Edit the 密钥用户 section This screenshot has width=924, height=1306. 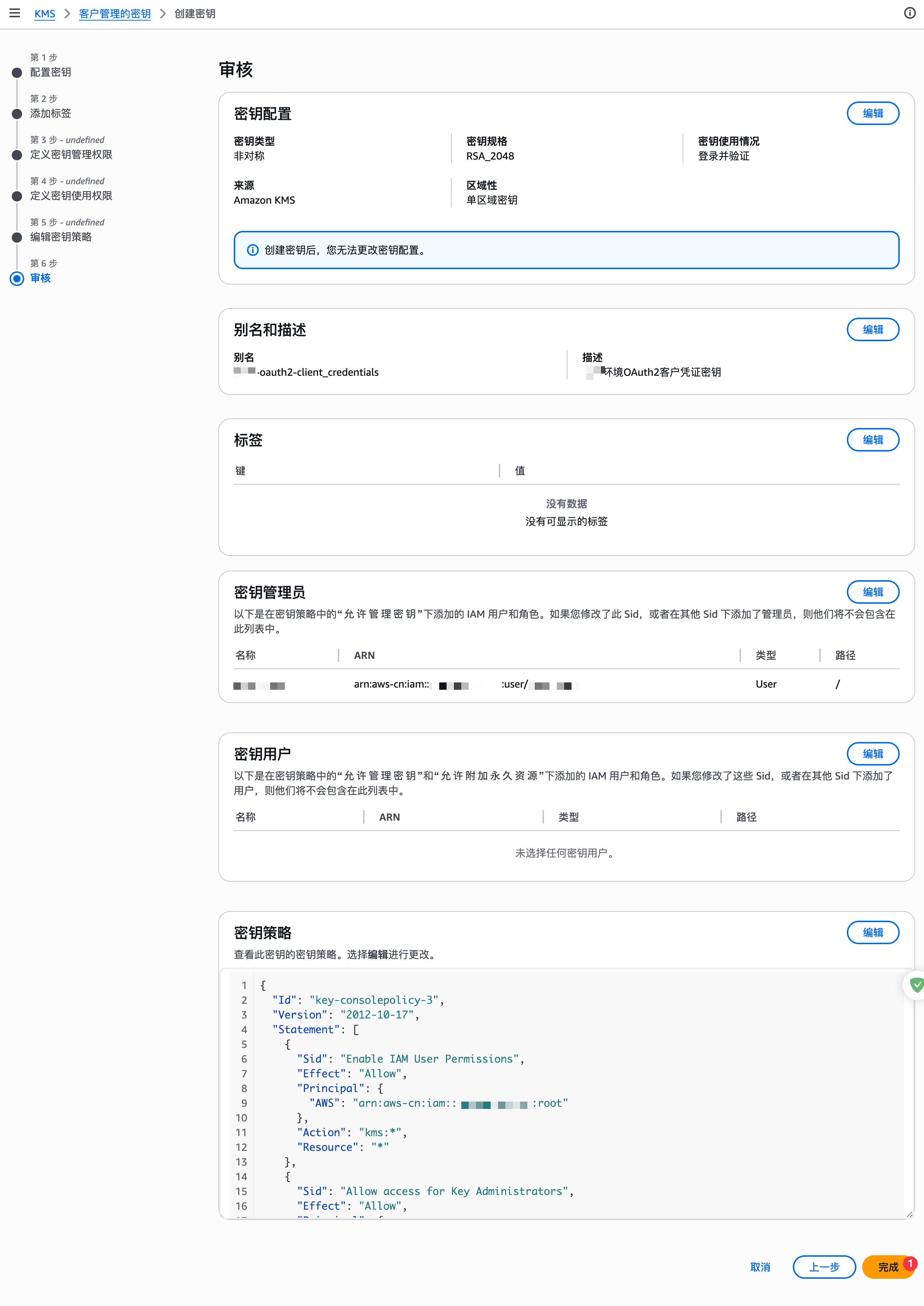[x=873, y=753]
